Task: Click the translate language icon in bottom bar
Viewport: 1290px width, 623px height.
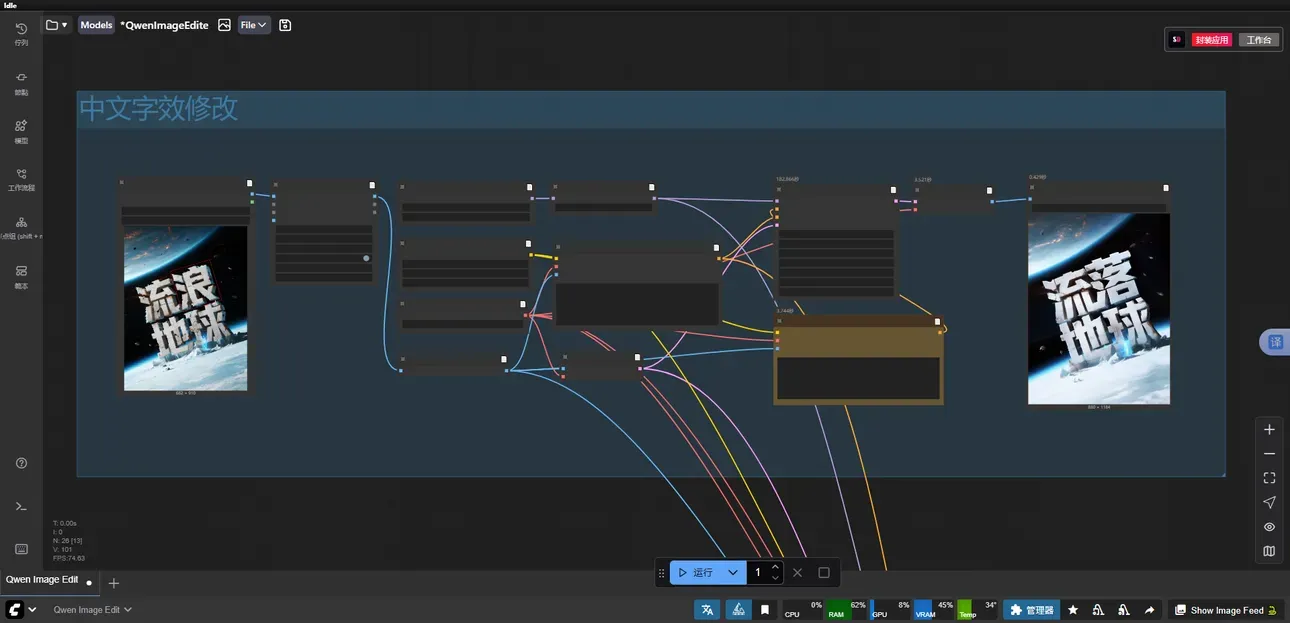Action: [708, 610]
